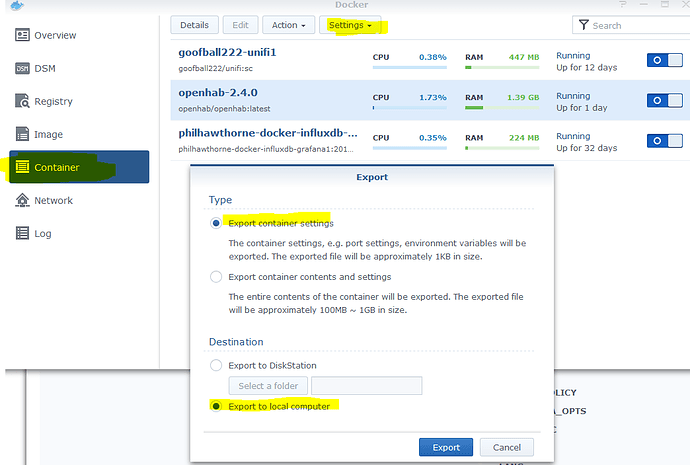Click the 1.39 GB RAM value

[x=523, y=97]
